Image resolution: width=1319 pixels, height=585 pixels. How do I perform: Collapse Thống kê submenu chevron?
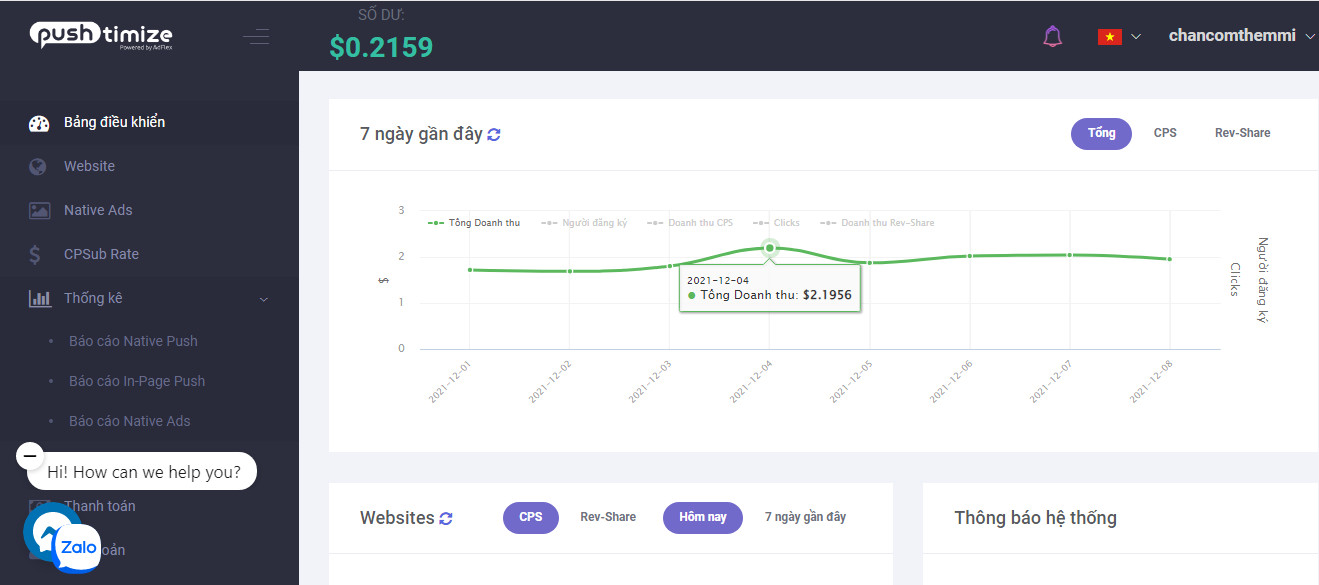(264, 298)
